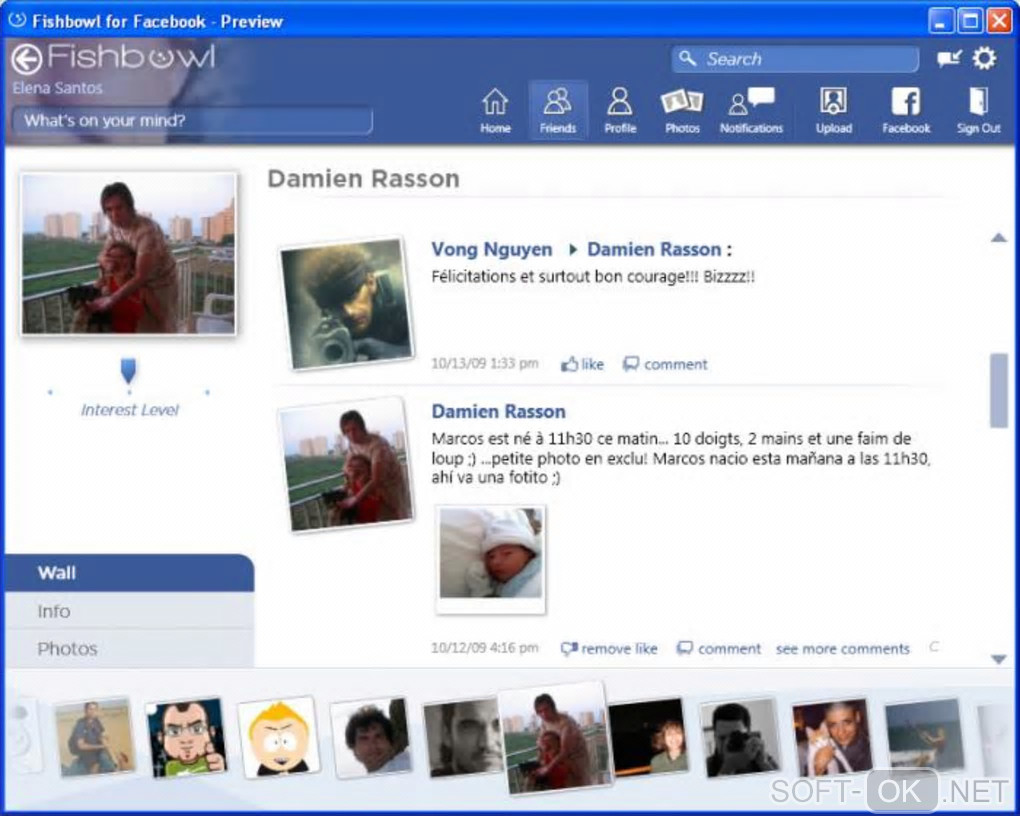Select the Photos tab in the sidebar
This screenshot has height=816, width=1020.
tap(129, 648)
